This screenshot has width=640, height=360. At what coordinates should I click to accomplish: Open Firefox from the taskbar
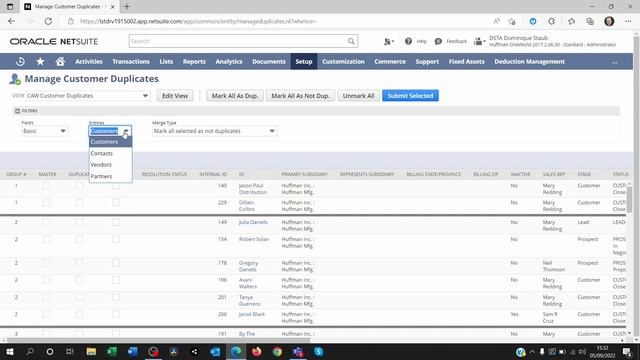tap(256, 351)
